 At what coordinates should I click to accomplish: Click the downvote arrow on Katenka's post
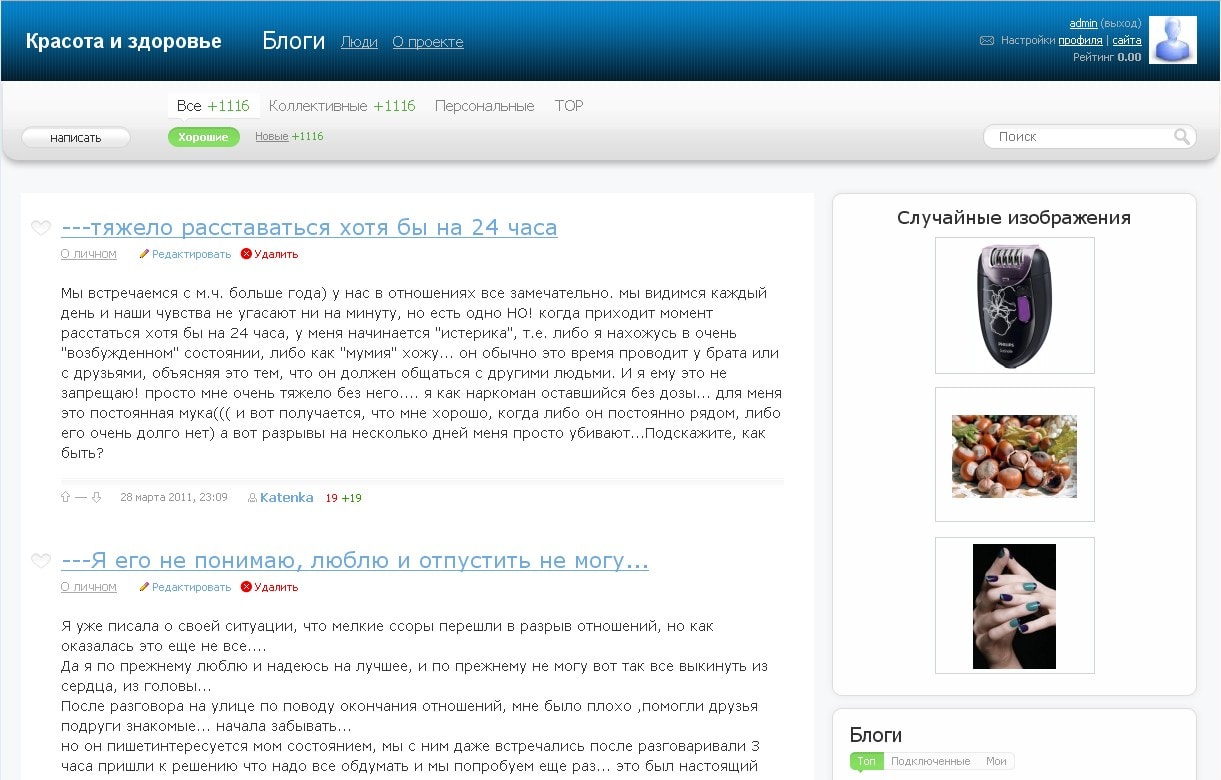tap(96, 497)
